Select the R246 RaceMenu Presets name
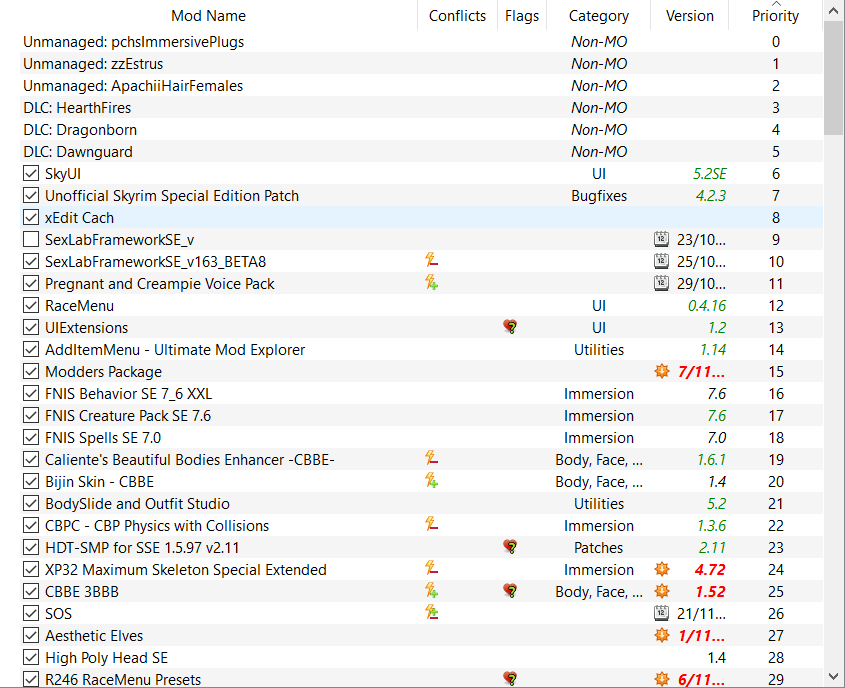The height and width of the screenshot is (688, 845). click(123, 679)
